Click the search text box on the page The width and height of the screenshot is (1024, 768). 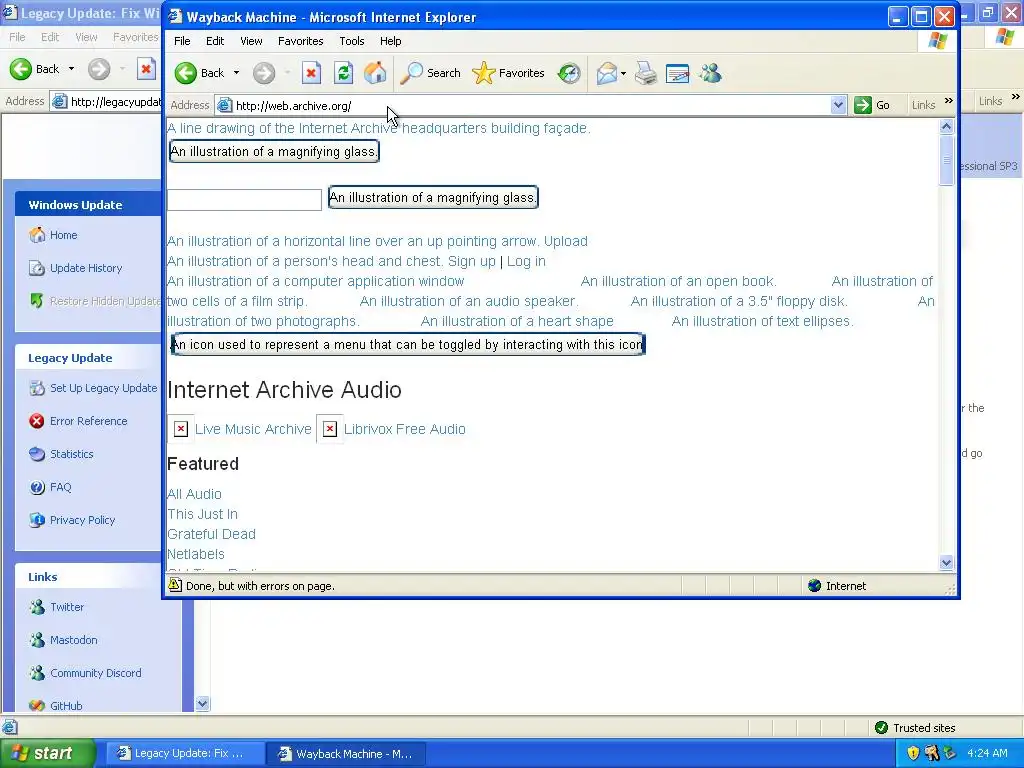pyautogui.click(x=244, y=200)
